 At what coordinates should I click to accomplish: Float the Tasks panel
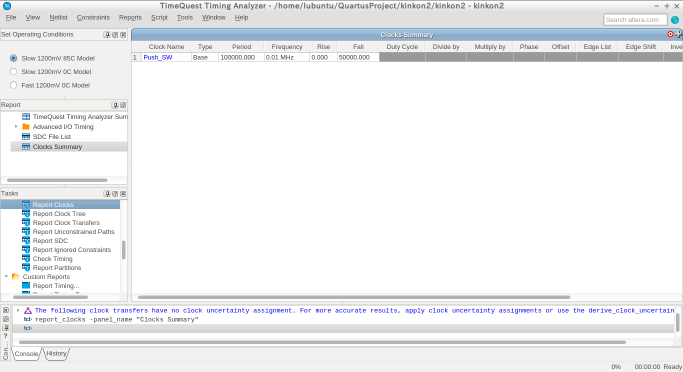coord(115,193)
